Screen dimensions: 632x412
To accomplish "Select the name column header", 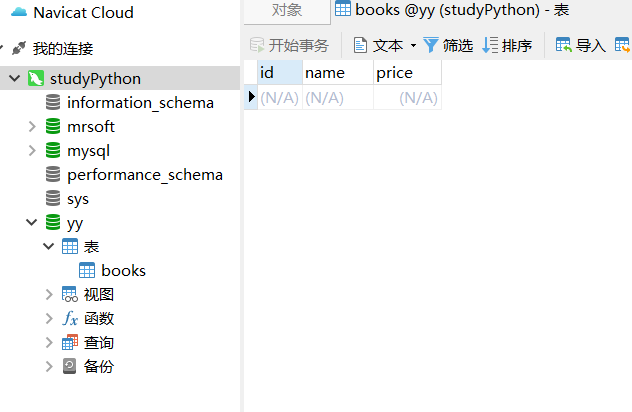I will point(338,73).
